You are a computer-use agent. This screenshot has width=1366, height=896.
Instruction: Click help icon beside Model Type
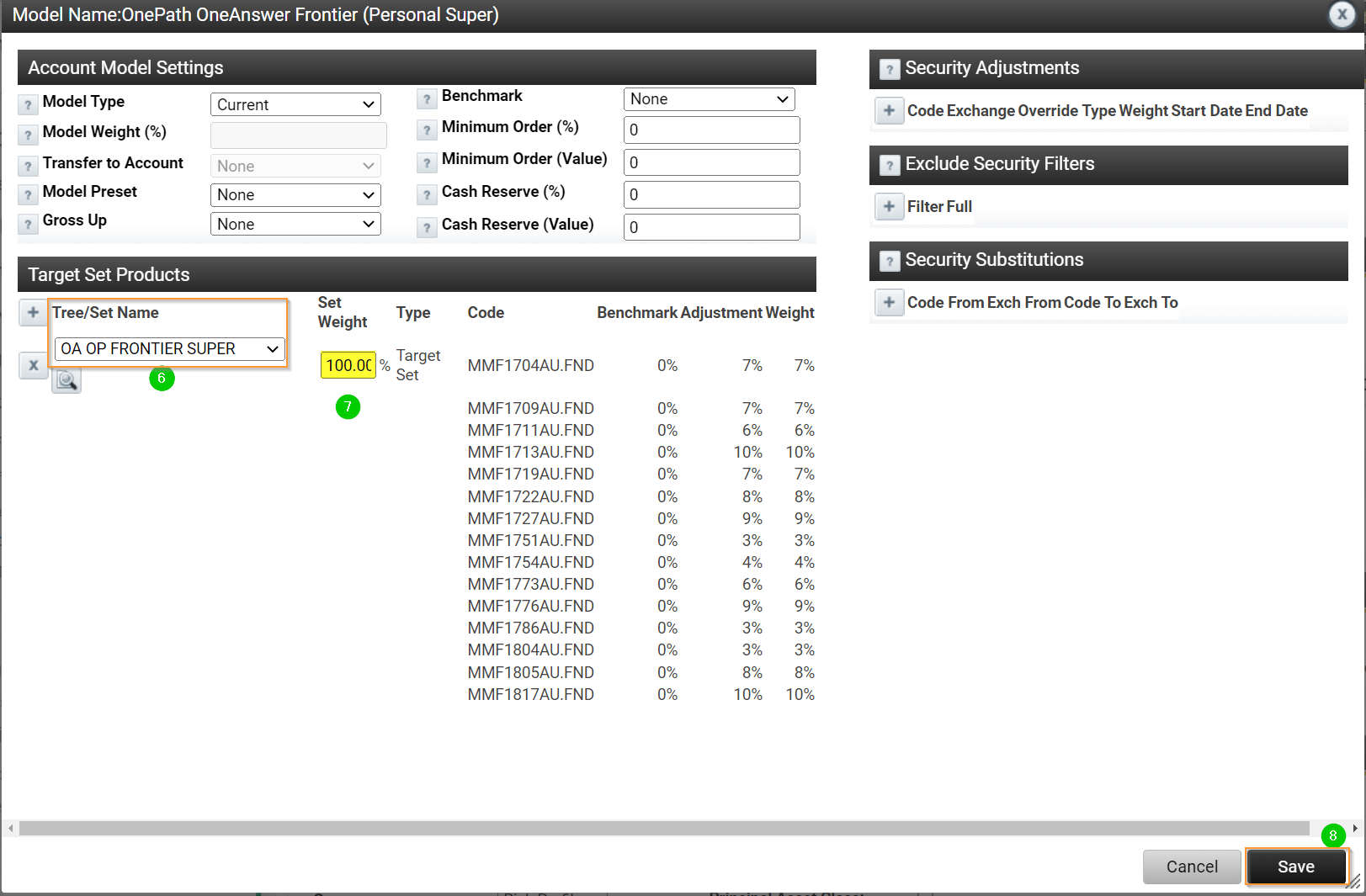click(x=28, y=104)
